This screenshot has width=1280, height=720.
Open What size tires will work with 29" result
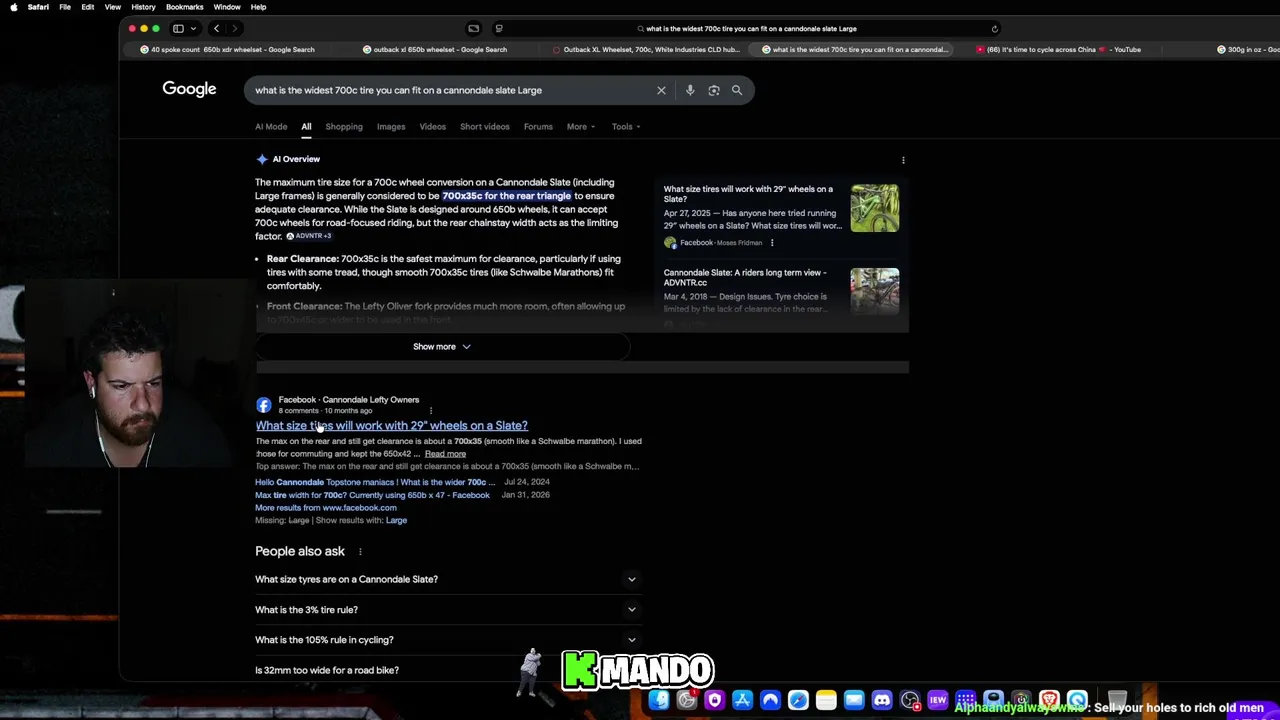(x=391, y=426)
